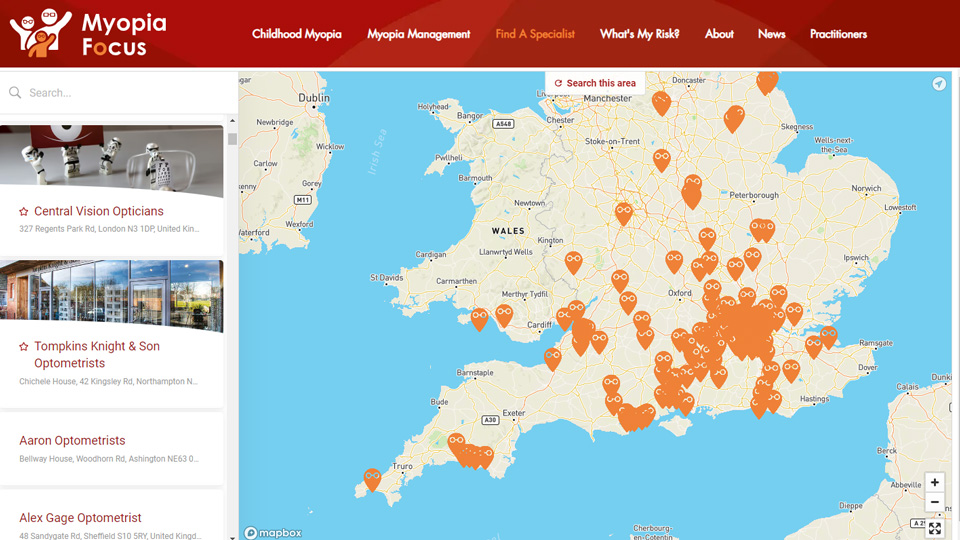Go to the News page

[x=771, y=34]
